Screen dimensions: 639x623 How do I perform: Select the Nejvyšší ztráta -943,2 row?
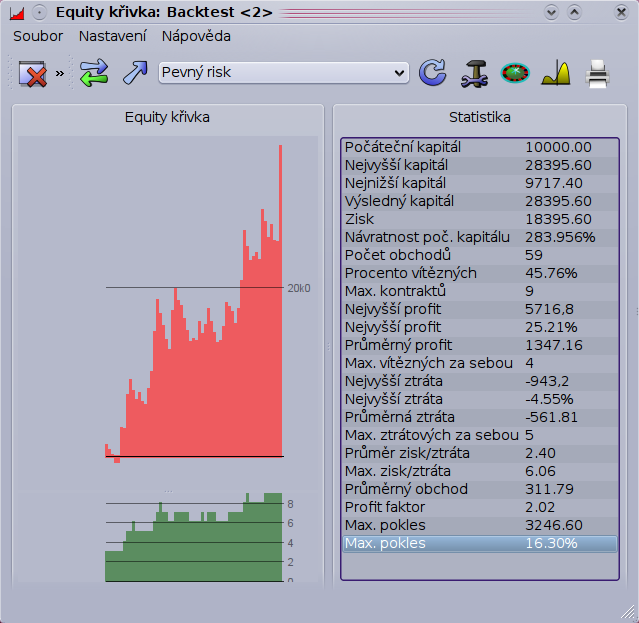pyautogui.click(x=480, y=381)
